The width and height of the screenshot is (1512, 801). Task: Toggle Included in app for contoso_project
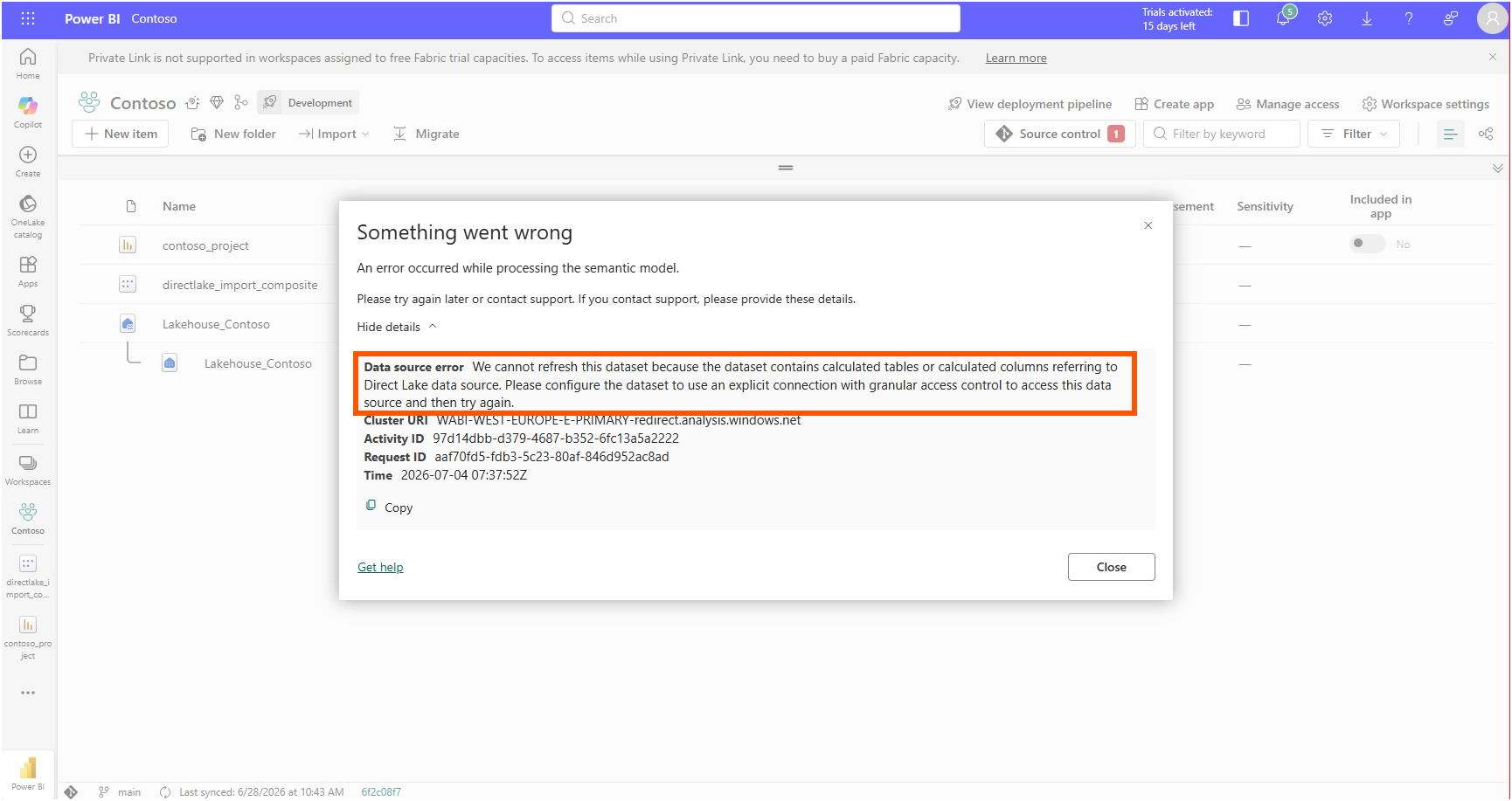(1367, 244)
